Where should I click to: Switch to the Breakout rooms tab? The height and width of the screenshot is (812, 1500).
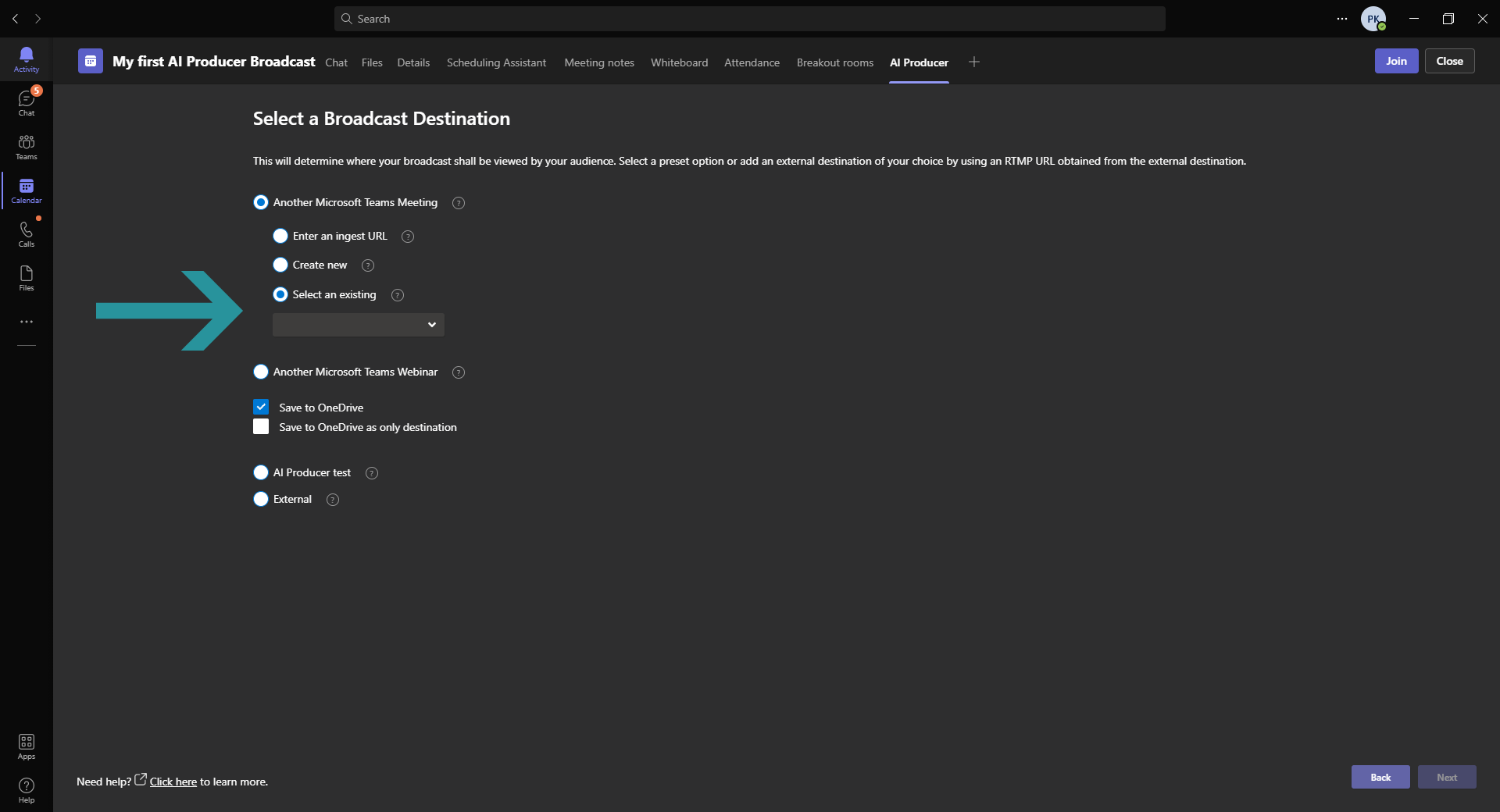835,62
